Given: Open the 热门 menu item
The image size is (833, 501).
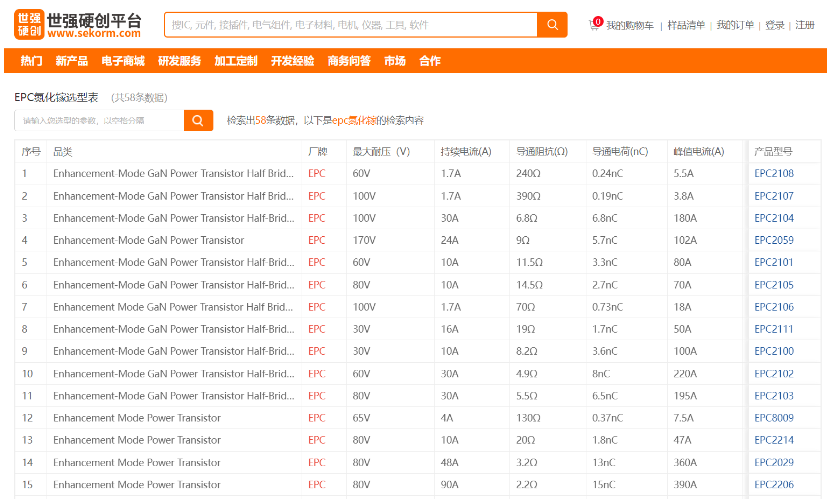Looking at the screenshot, I should (x=31, y=61).
